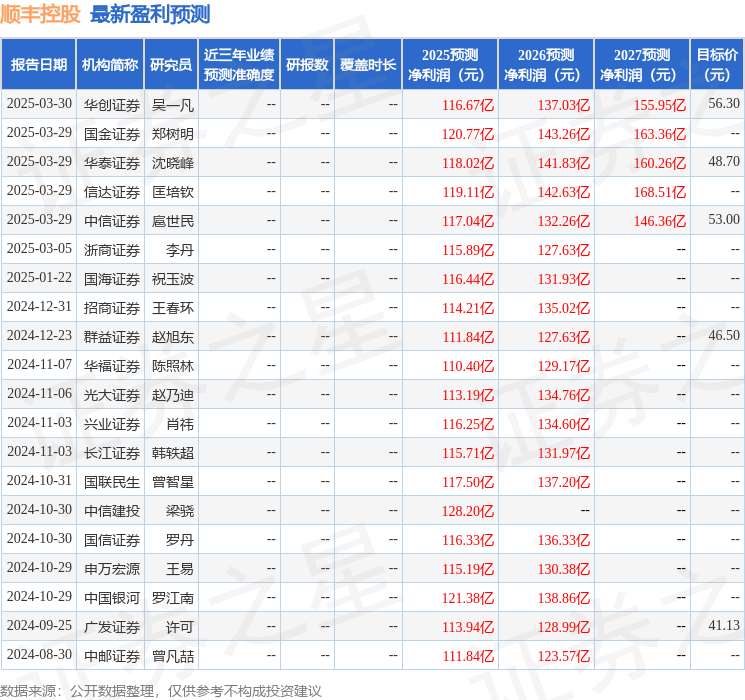745x700 pixels.
Task: Click analyst name 扈世民
Action: (172, 221)
